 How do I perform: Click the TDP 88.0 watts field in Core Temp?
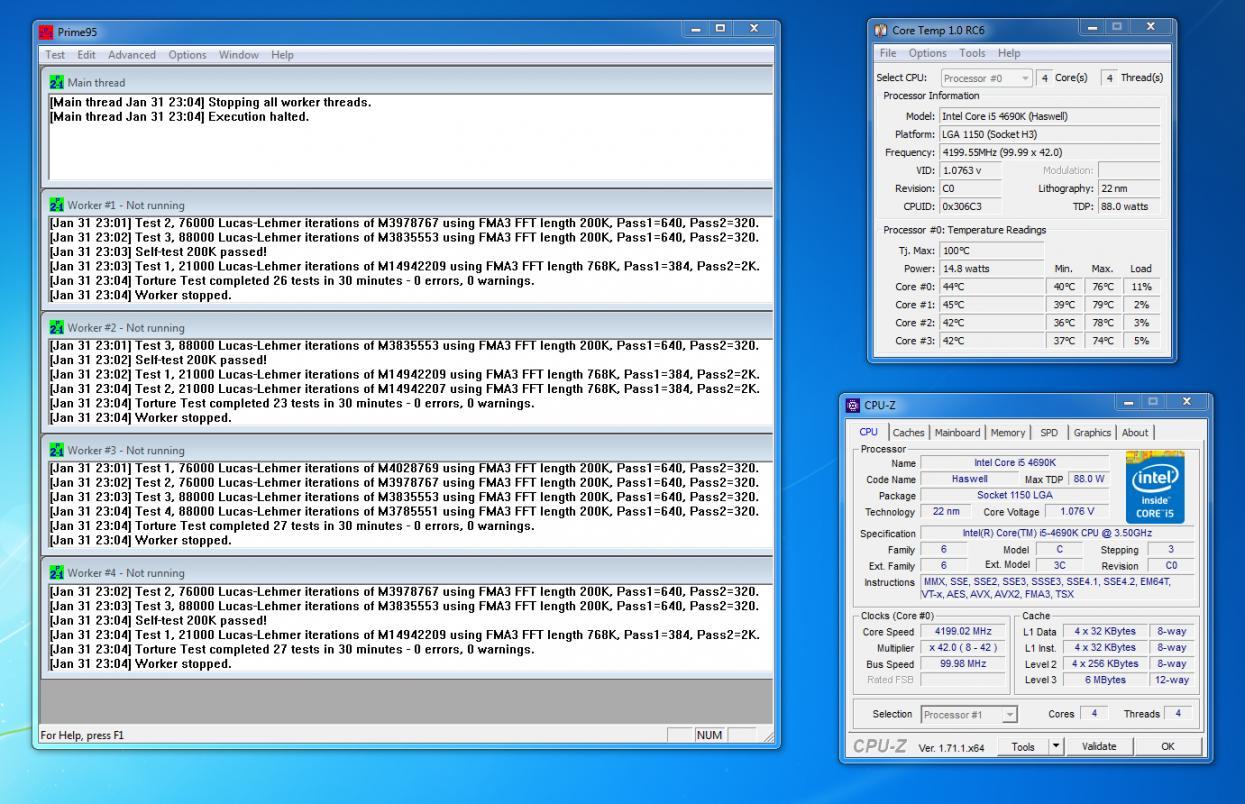point(1129,206)
